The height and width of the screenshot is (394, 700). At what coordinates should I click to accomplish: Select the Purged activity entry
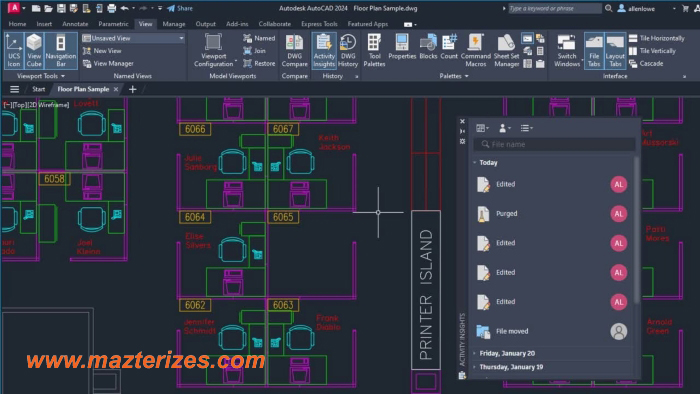tap(552, 214)
